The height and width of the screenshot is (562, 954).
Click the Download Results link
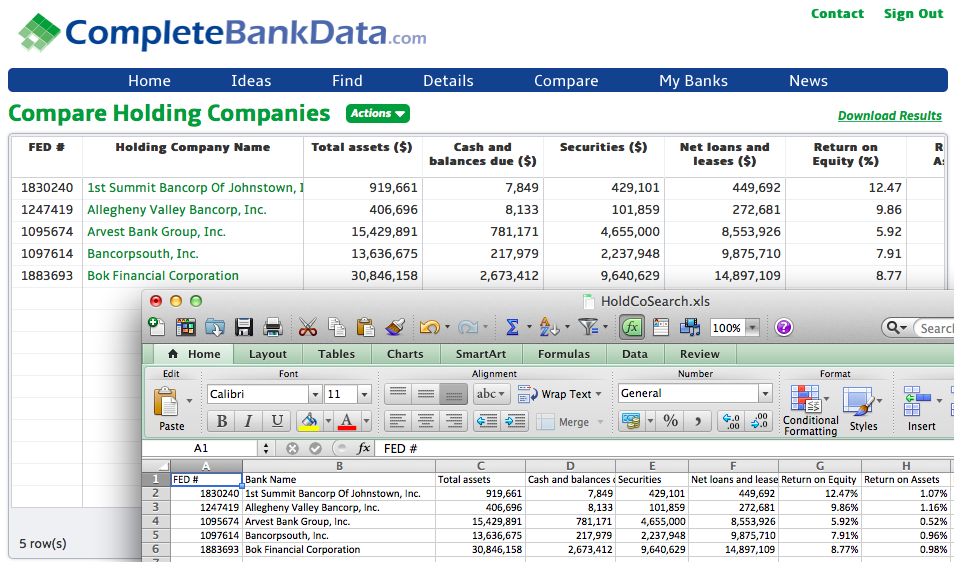(x=890, y=116)
